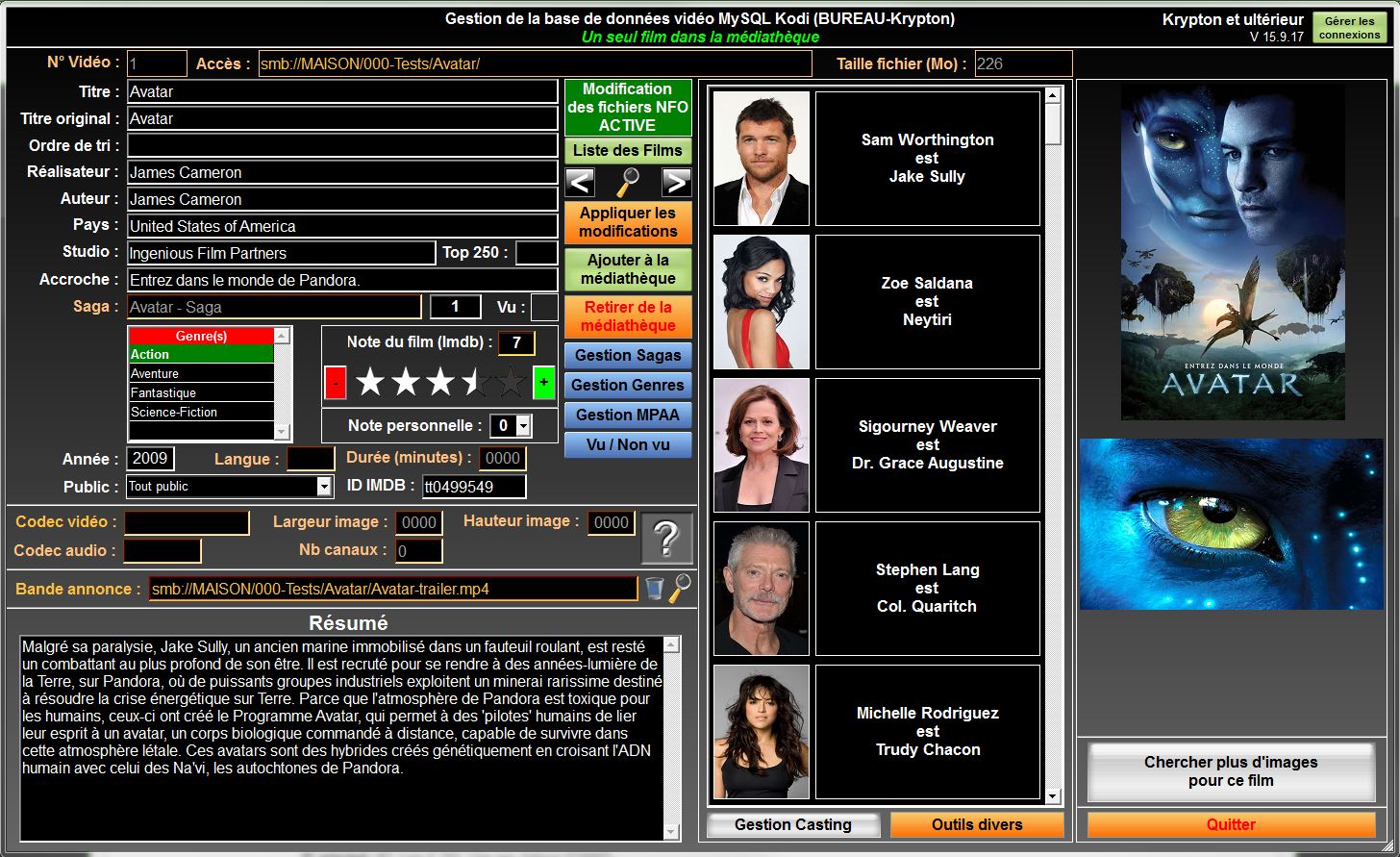Screen dimensions: 1400x857
Task: Go to the next film arrow
Action: click(676, 182)
